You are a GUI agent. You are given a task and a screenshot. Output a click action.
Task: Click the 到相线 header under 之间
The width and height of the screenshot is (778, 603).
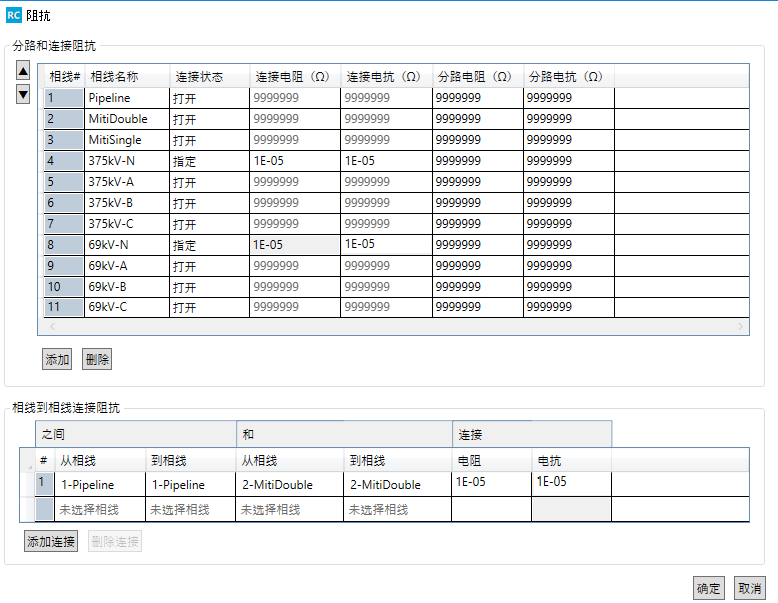[191, 461]
